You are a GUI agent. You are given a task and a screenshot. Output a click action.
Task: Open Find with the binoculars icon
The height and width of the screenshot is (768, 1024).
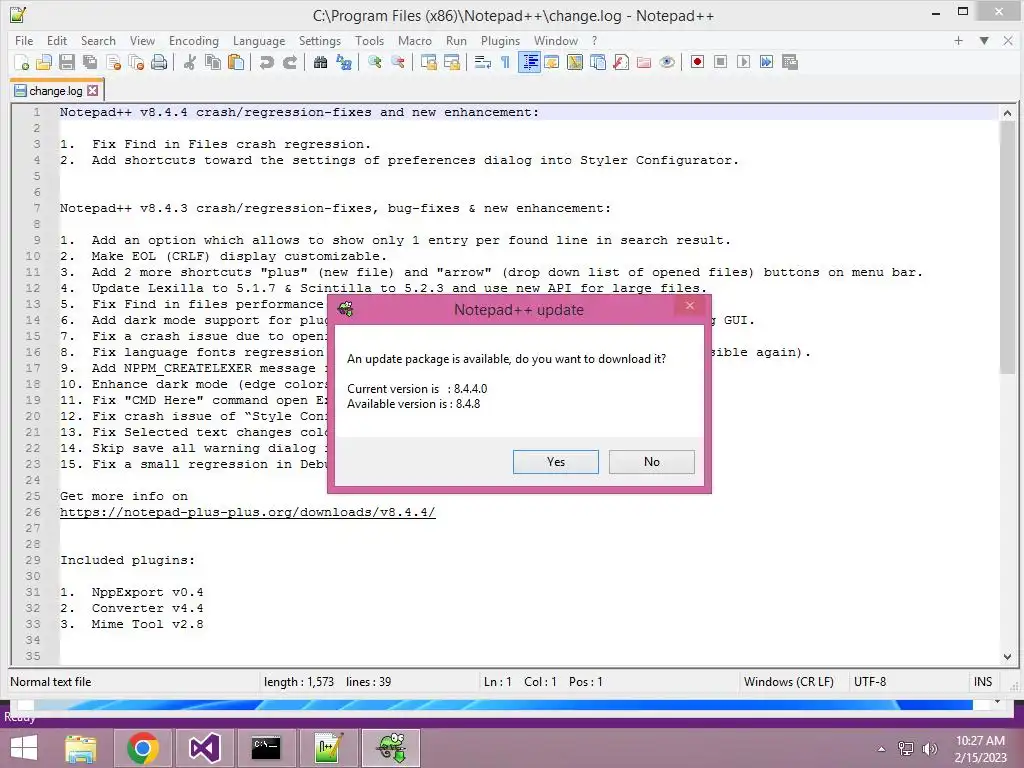320,63
